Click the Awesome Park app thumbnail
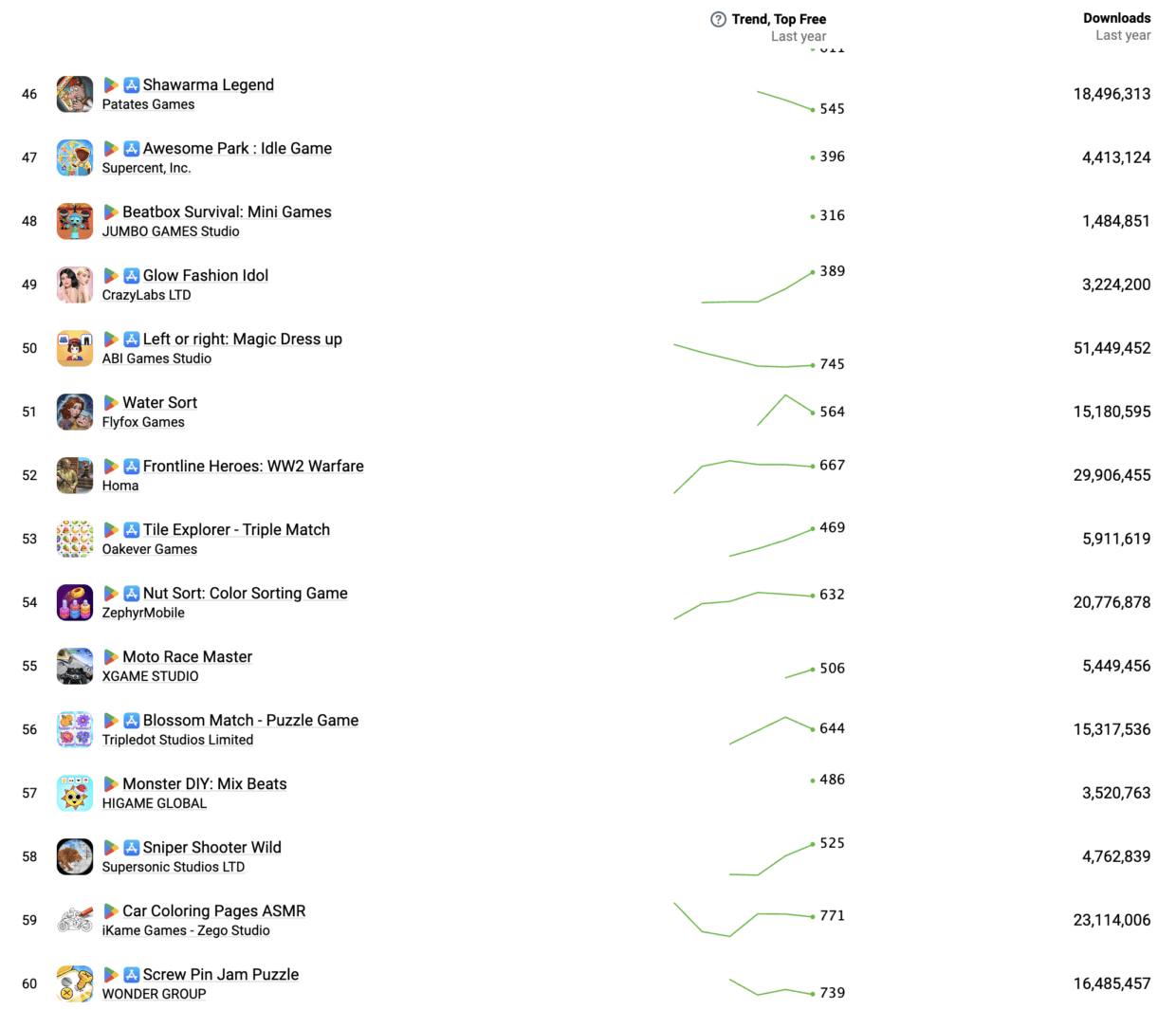Viewport: 1176px width, 1010px height. tap(75, 157)
